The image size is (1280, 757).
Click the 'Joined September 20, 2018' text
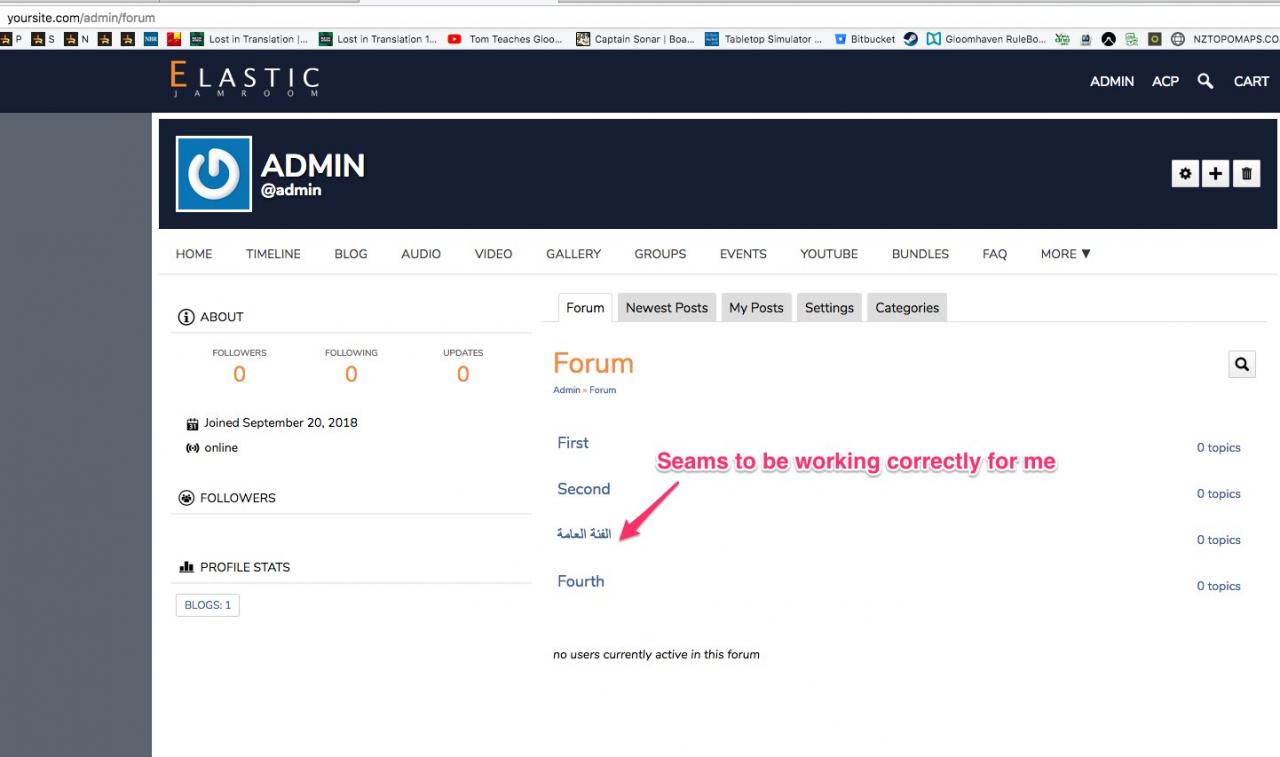coord(281,423)
